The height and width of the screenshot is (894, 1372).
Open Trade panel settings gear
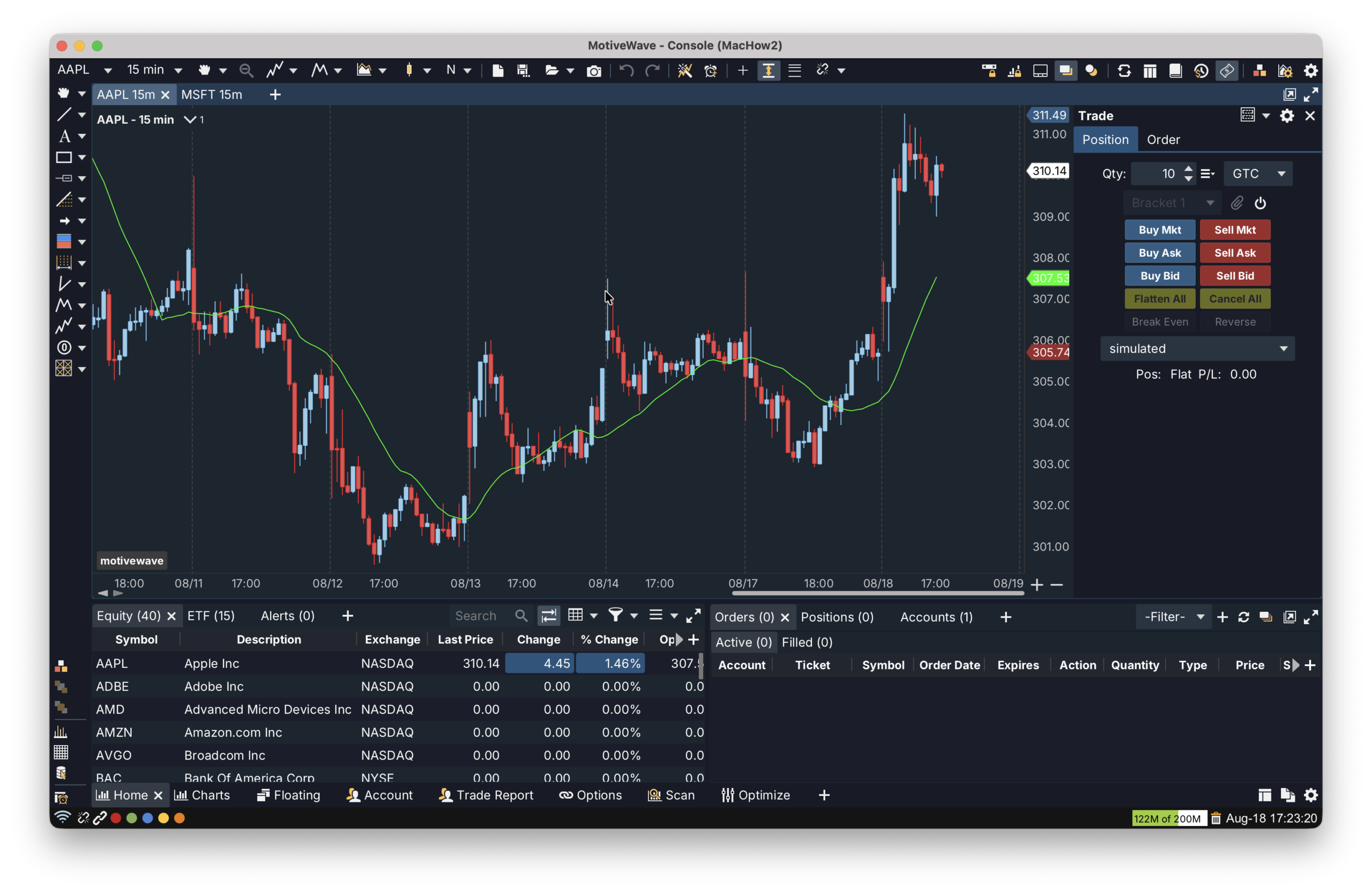(1287, 116)
